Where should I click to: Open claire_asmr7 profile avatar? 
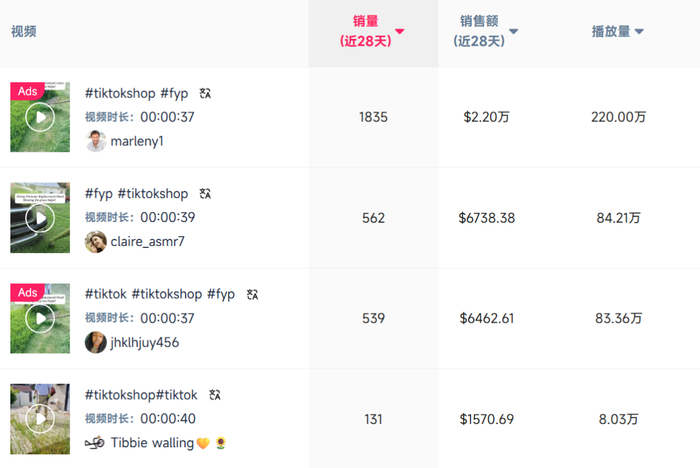96,242
